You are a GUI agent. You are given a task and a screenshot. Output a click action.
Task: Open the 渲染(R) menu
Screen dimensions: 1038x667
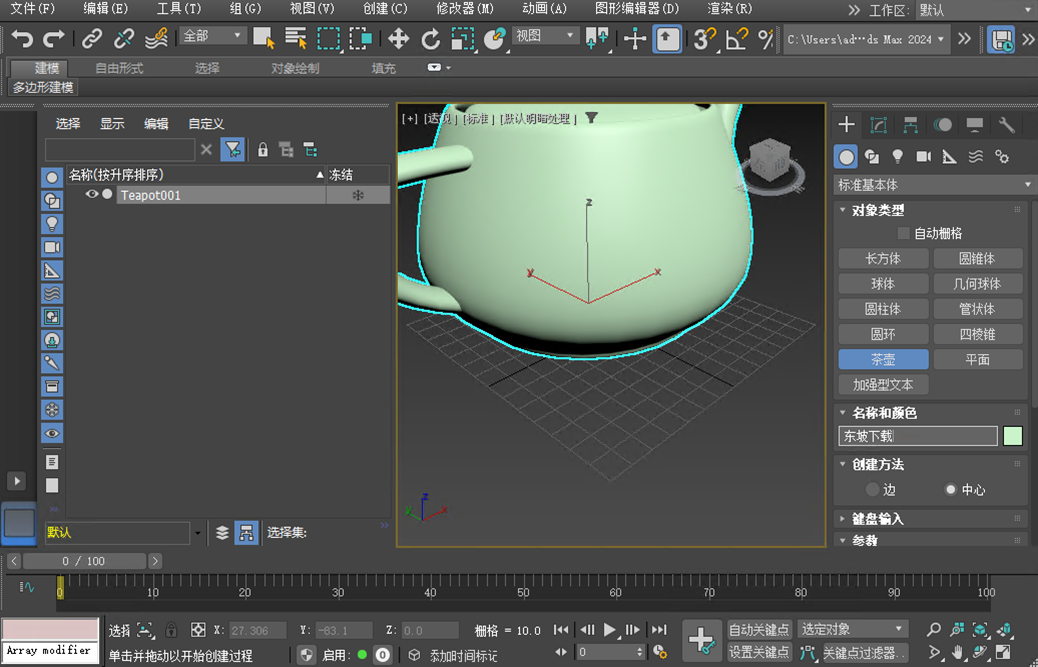(x=730, y=9)
